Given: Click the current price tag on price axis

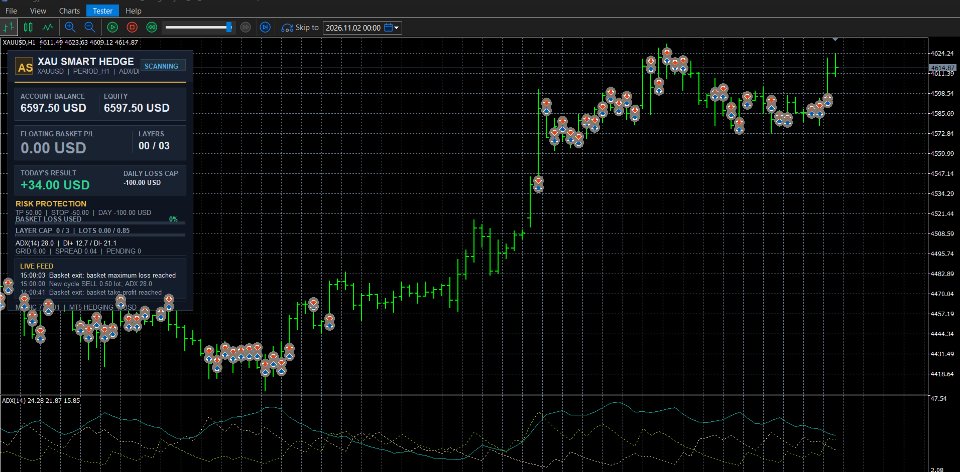Looking at the screenshot, I should pos(942,67).
